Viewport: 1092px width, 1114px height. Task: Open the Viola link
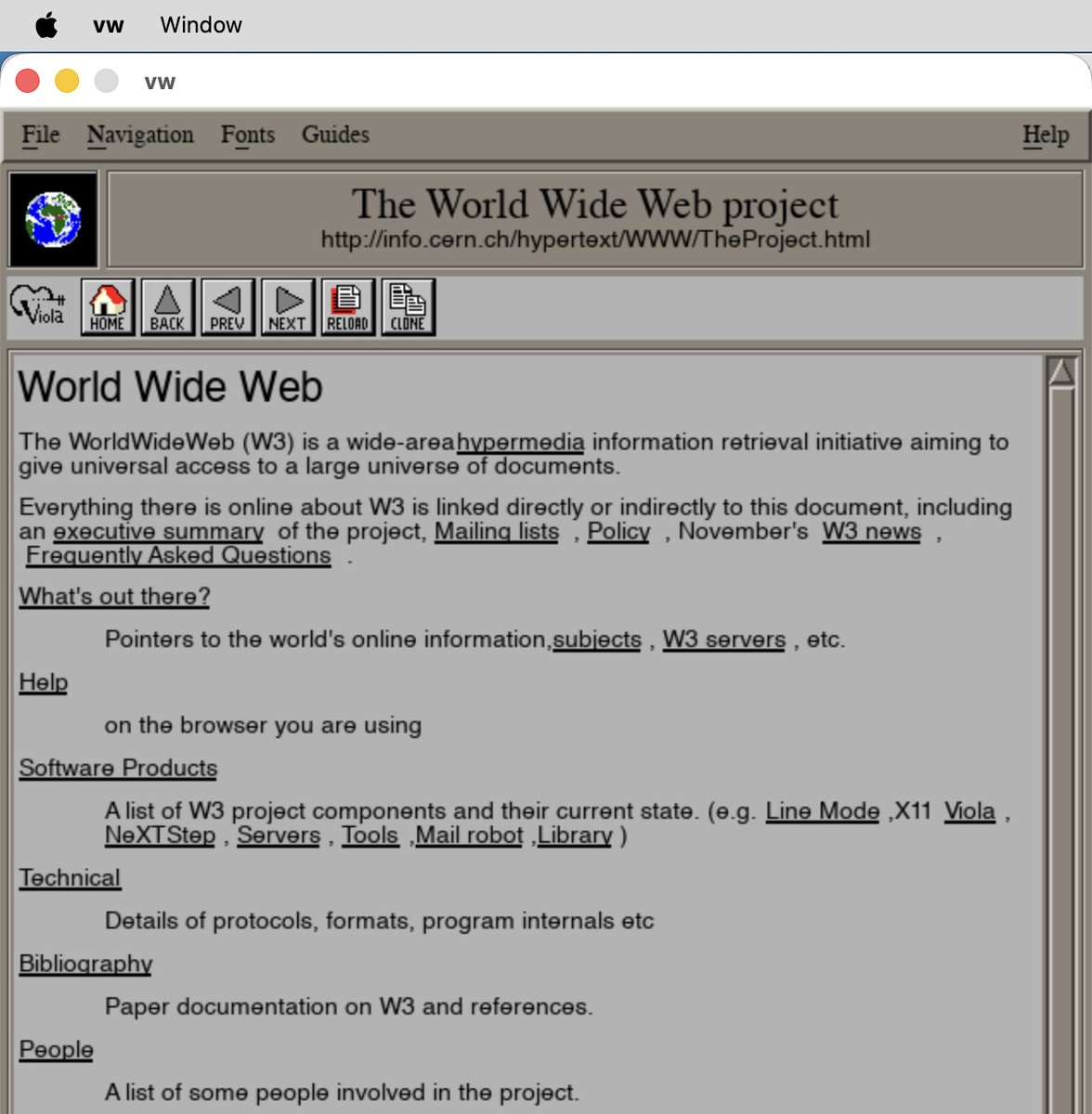click(969, 810)
